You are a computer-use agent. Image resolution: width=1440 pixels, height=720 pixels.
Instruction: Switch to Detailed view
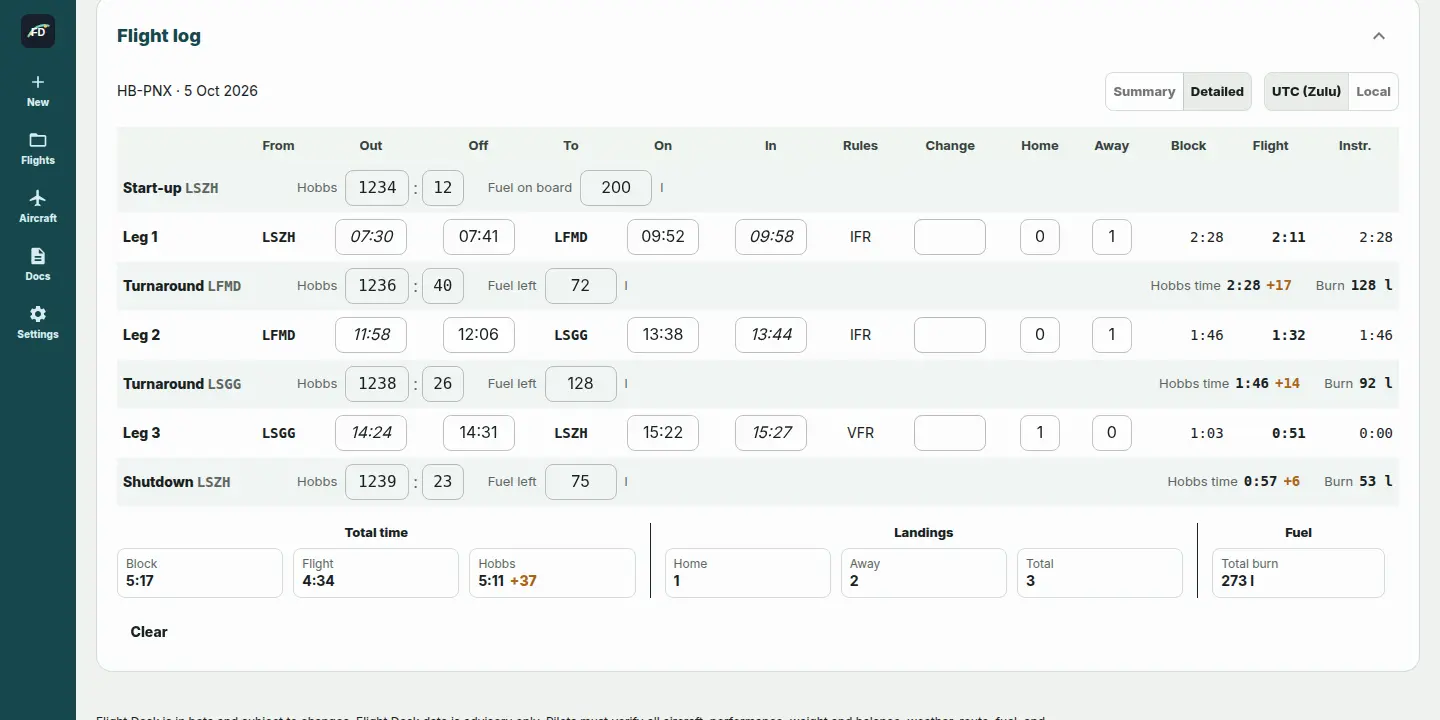1217,91
